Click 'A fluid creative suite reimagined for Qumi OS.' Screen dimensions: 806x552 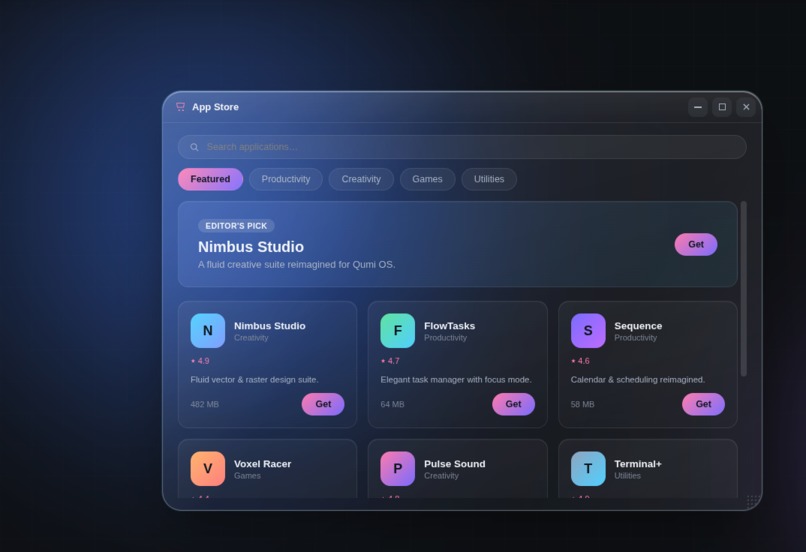pos(297,265)
